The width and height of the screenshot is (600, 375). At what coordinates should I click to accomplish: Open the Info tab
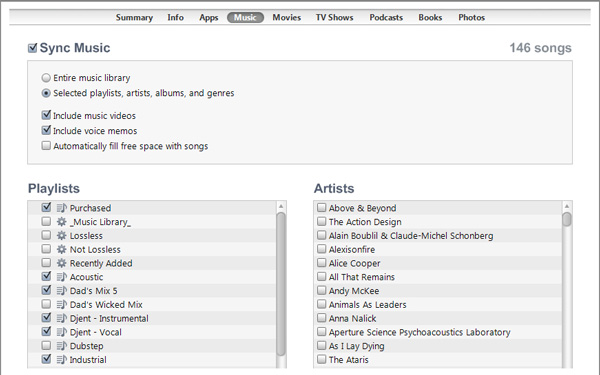click(x=176, y=18)
